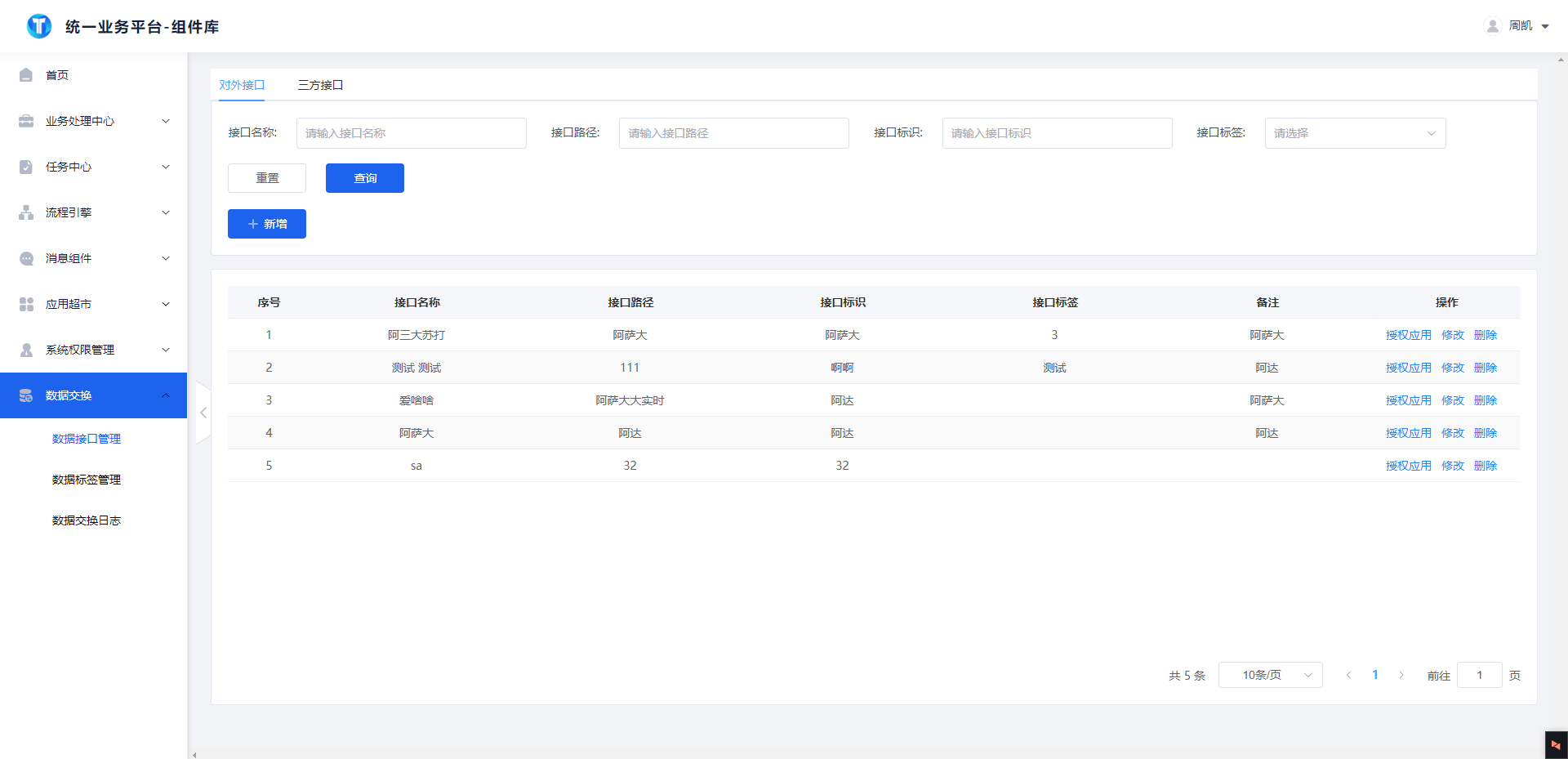Click 授权应用 for row 测试 测试
Image resolution: width=1568 pixels, height=759 pixels.
pos(1409,368)
